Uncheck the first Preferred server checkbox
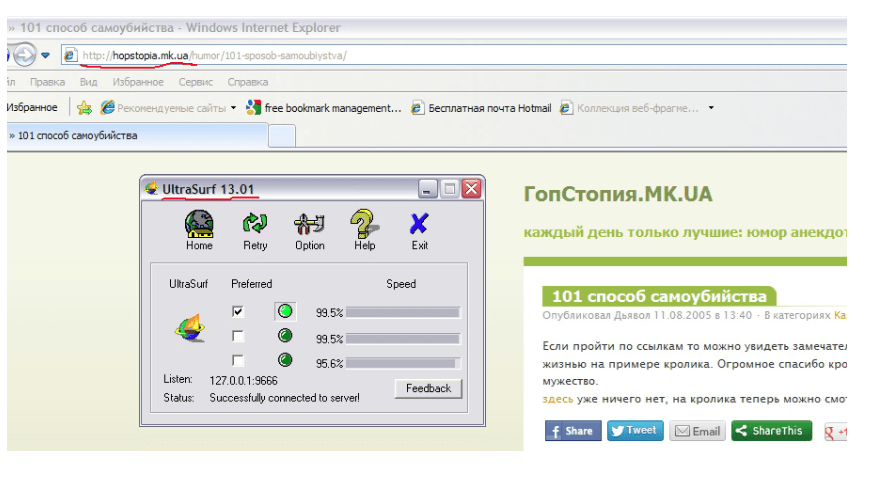This screenshot has height=480, width=869. click(x=238, y=312)
